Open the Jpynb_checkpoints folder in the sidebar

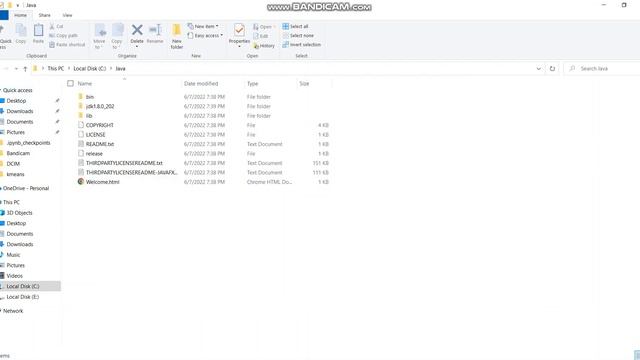(x=28, y=143)
